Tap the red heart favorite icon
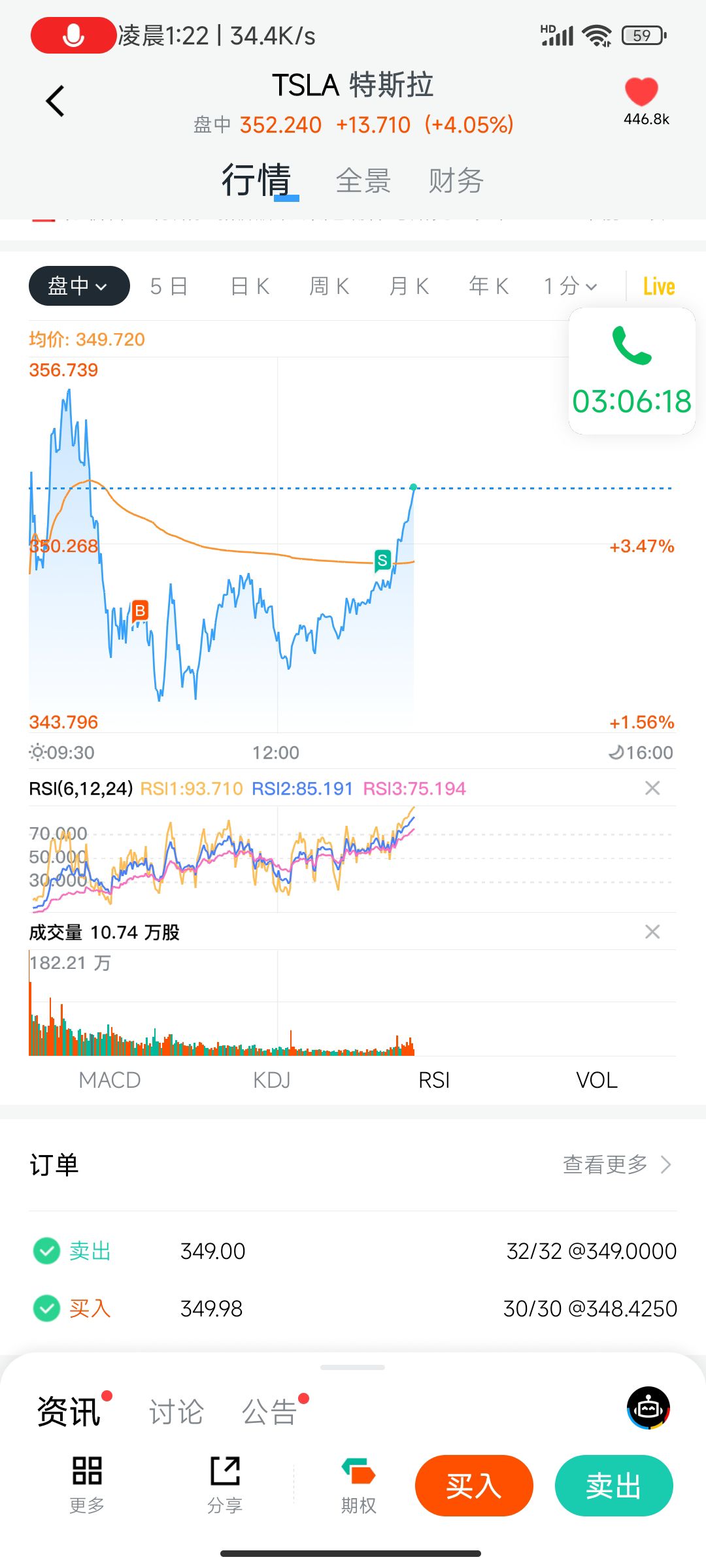This screenshot has height=1568, width=706. pos(641,92)
